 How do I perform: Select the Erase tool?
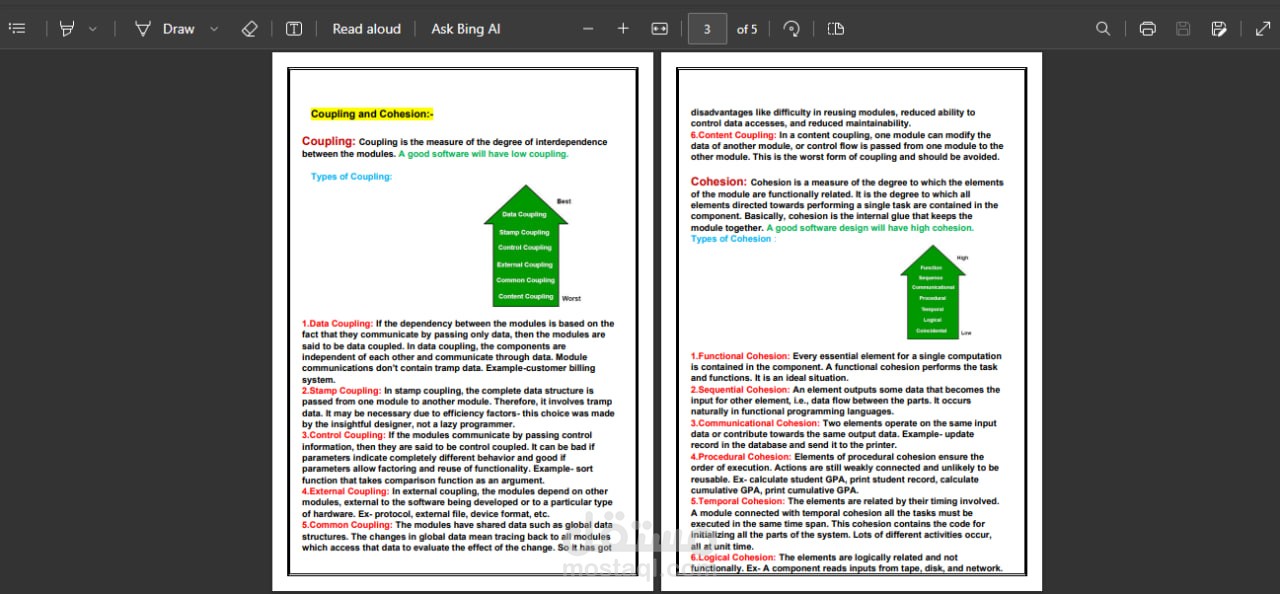pyautogui.click(x=250, y=29)
